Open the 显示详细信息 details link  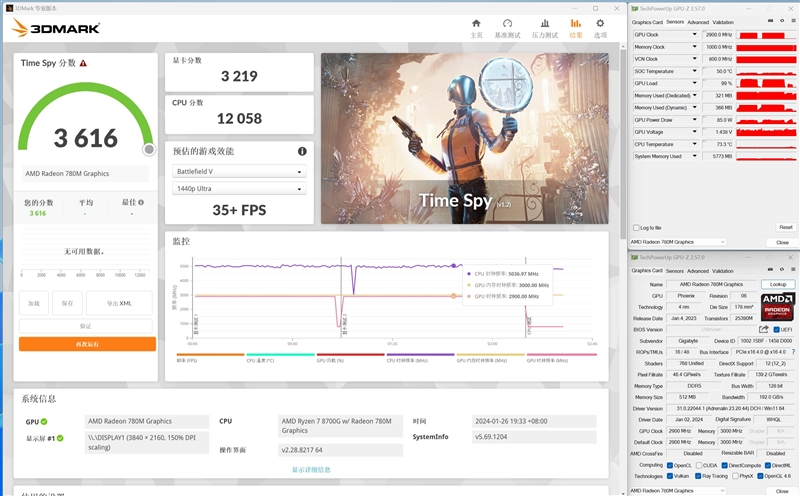(x=311, y=469)
